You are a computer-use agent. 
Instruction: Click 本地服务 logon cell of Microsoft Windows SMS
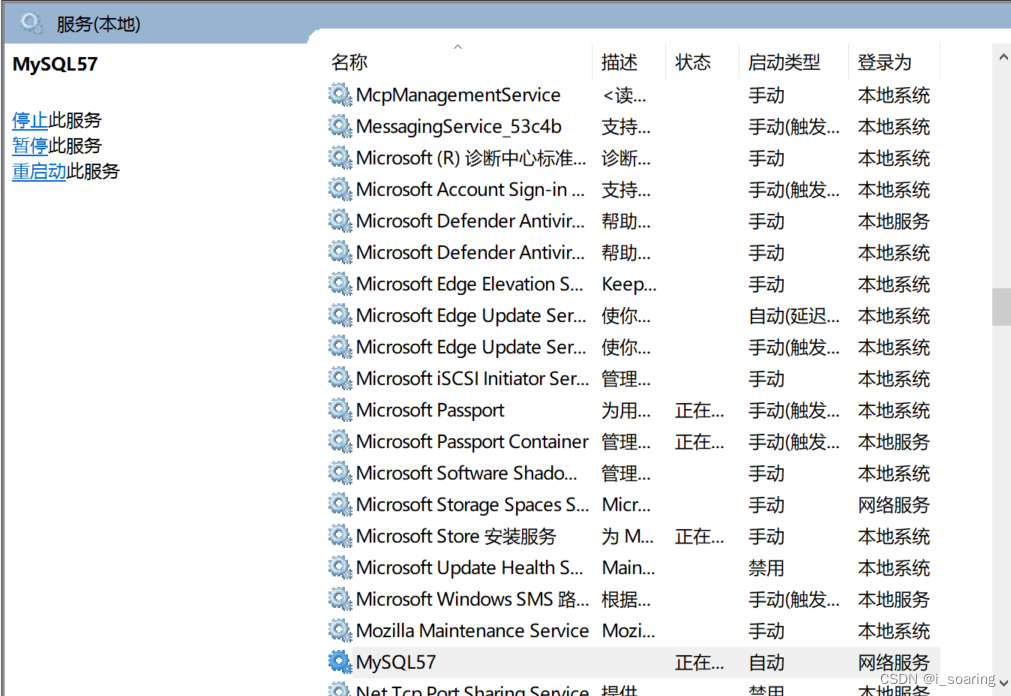pyautogui.click(x=894, y=599)
